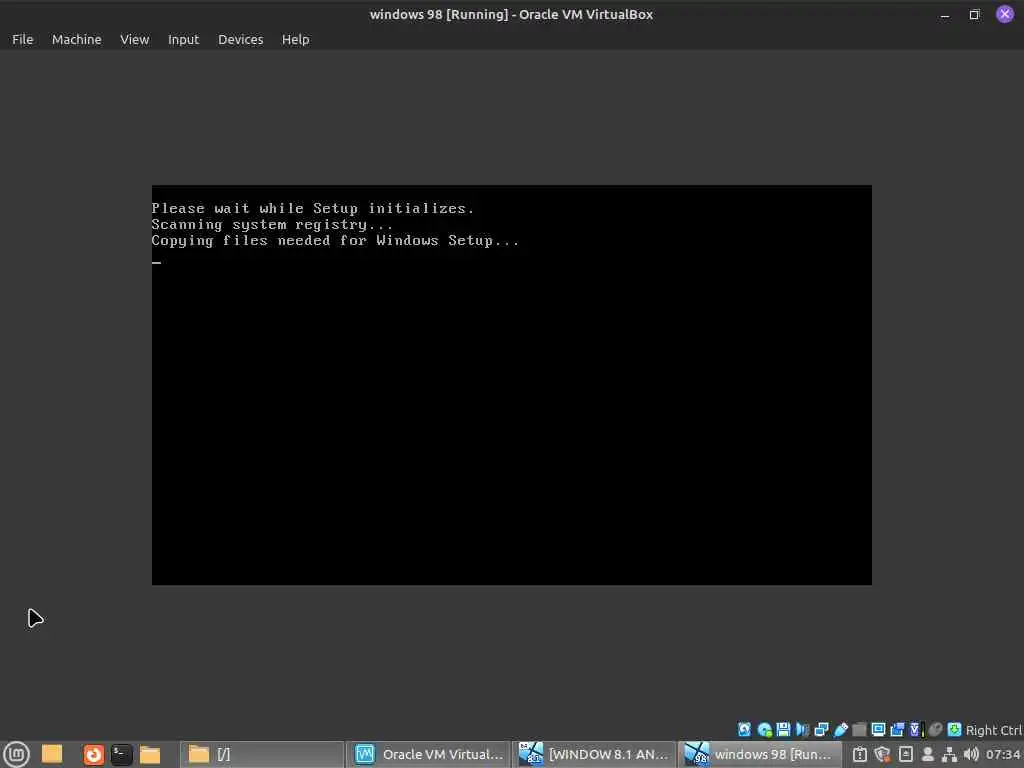1024x768 pixels.
Task: Switch to Oracle VM VirtualBox Manager window
Action: click(428, 754)
